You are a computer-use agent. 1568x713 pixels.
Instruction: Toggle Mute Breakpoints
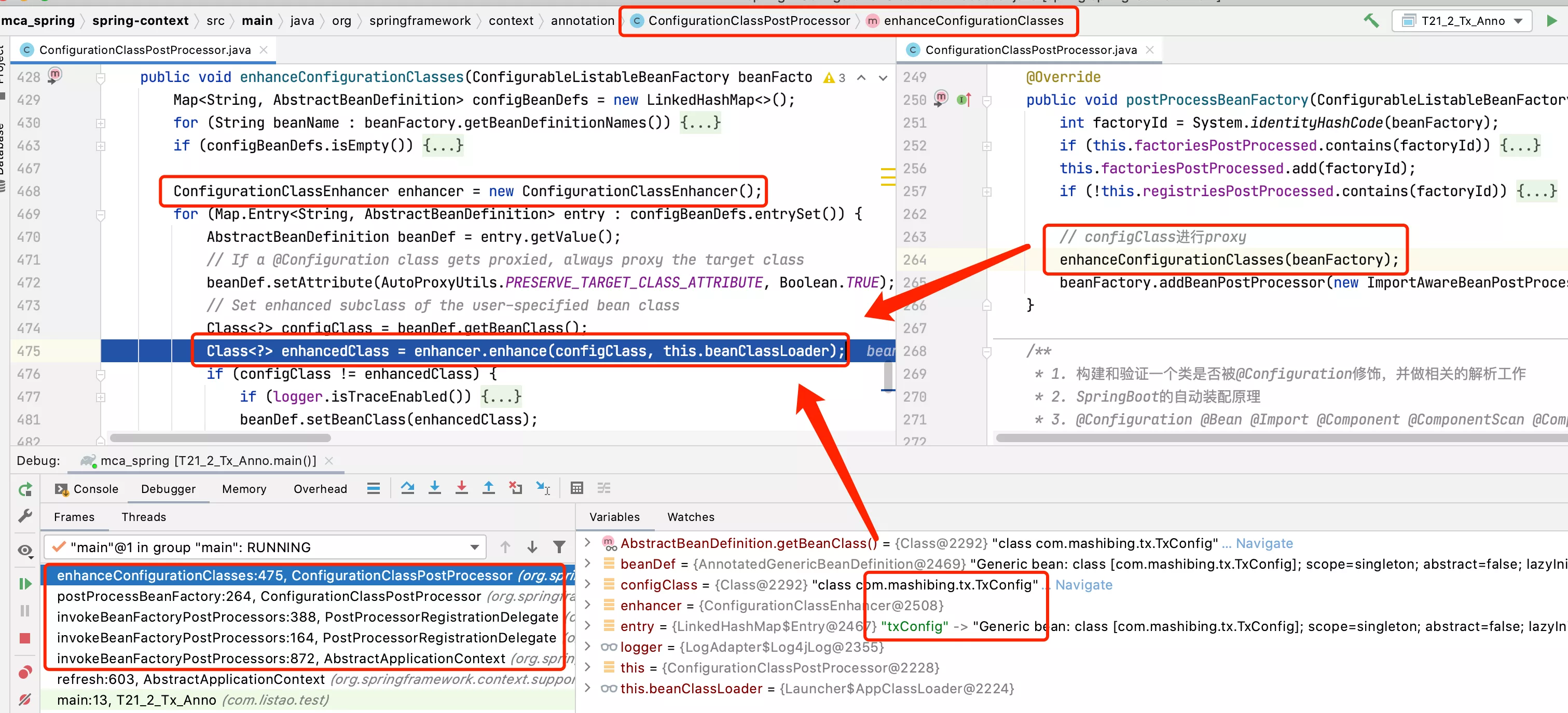[x=25, y=699]
